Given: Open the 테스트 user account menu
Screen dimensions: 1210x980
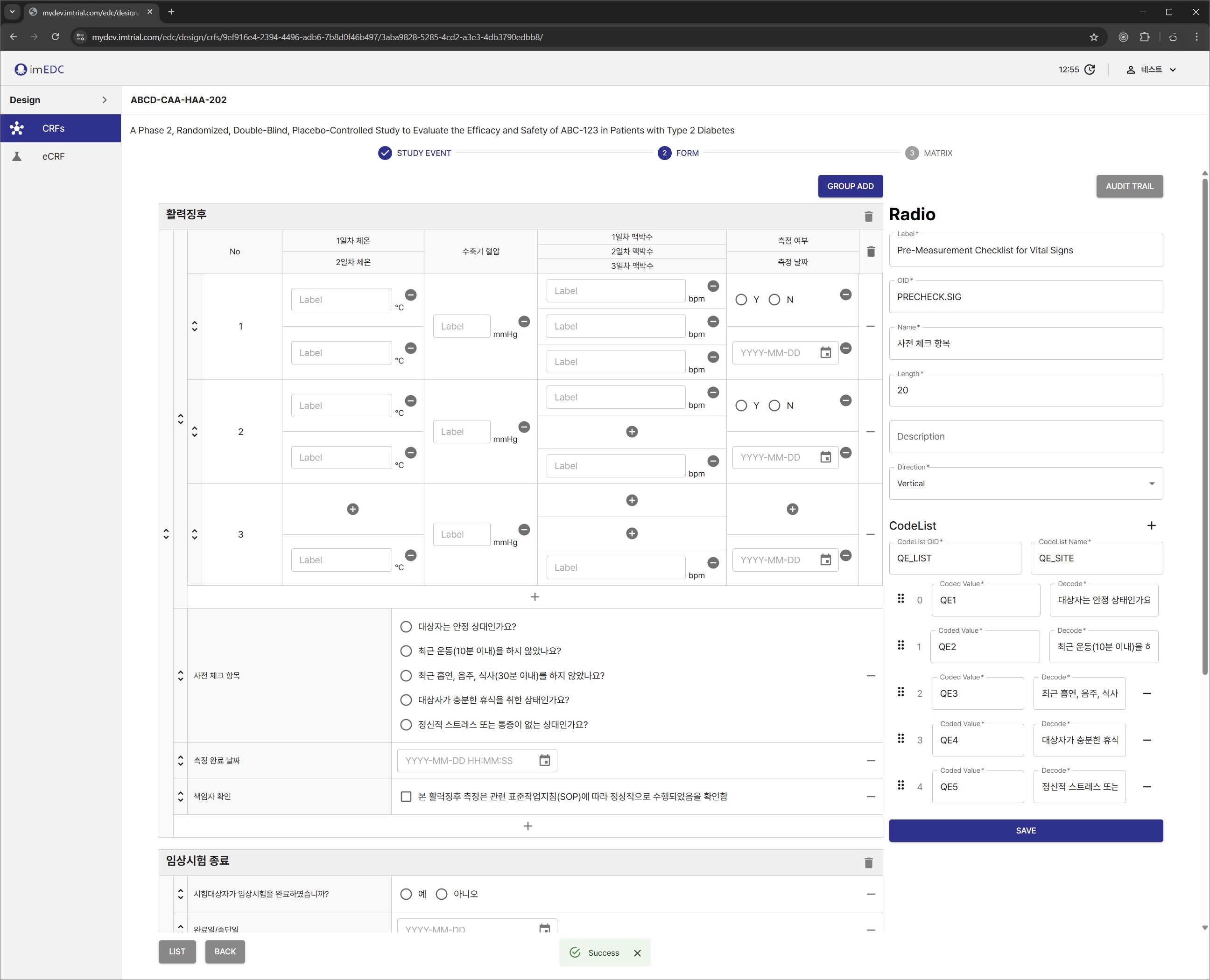Looking at the screenshot, I should [1151, 70].
